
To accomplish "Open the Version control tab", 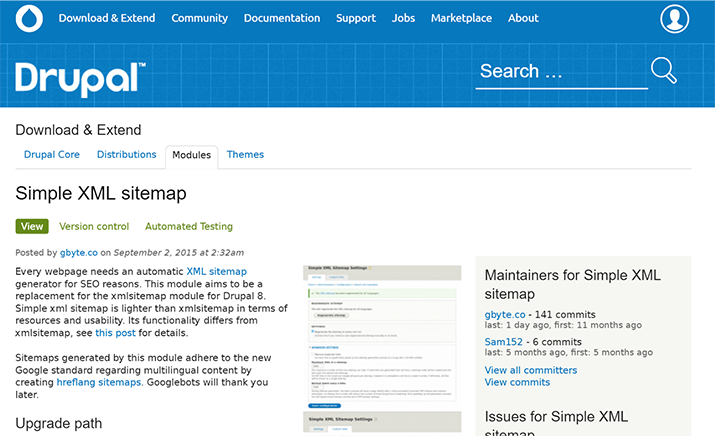I will [x=94, y=226].
